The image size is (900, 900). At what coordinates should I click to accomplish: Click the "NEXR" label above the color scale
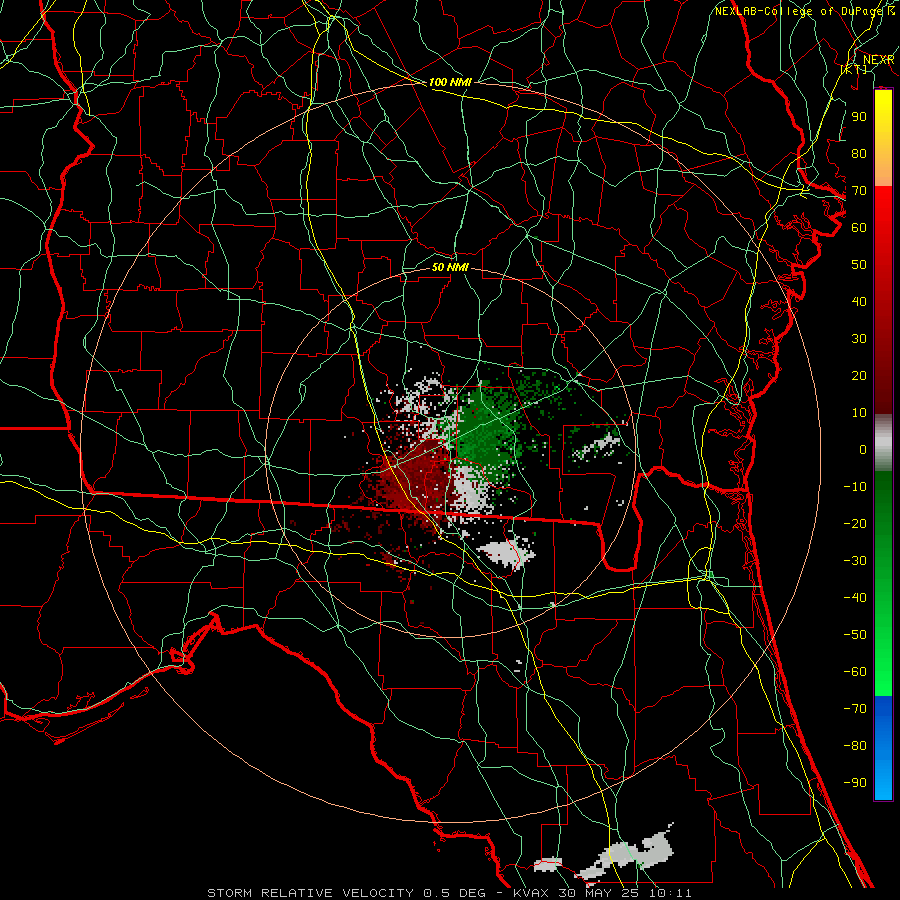click(878, 60)
